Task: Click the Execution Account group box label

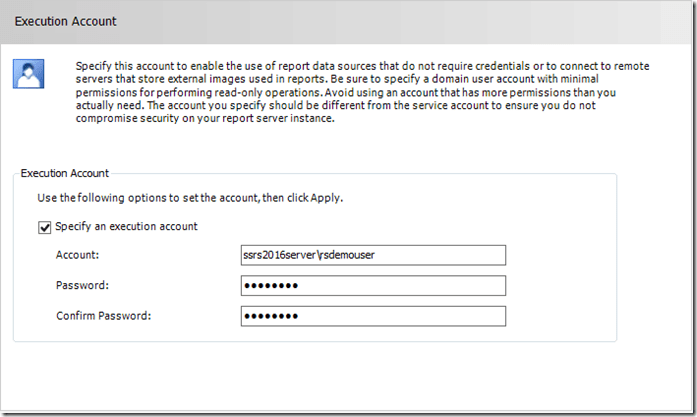Action: [65, 173]
